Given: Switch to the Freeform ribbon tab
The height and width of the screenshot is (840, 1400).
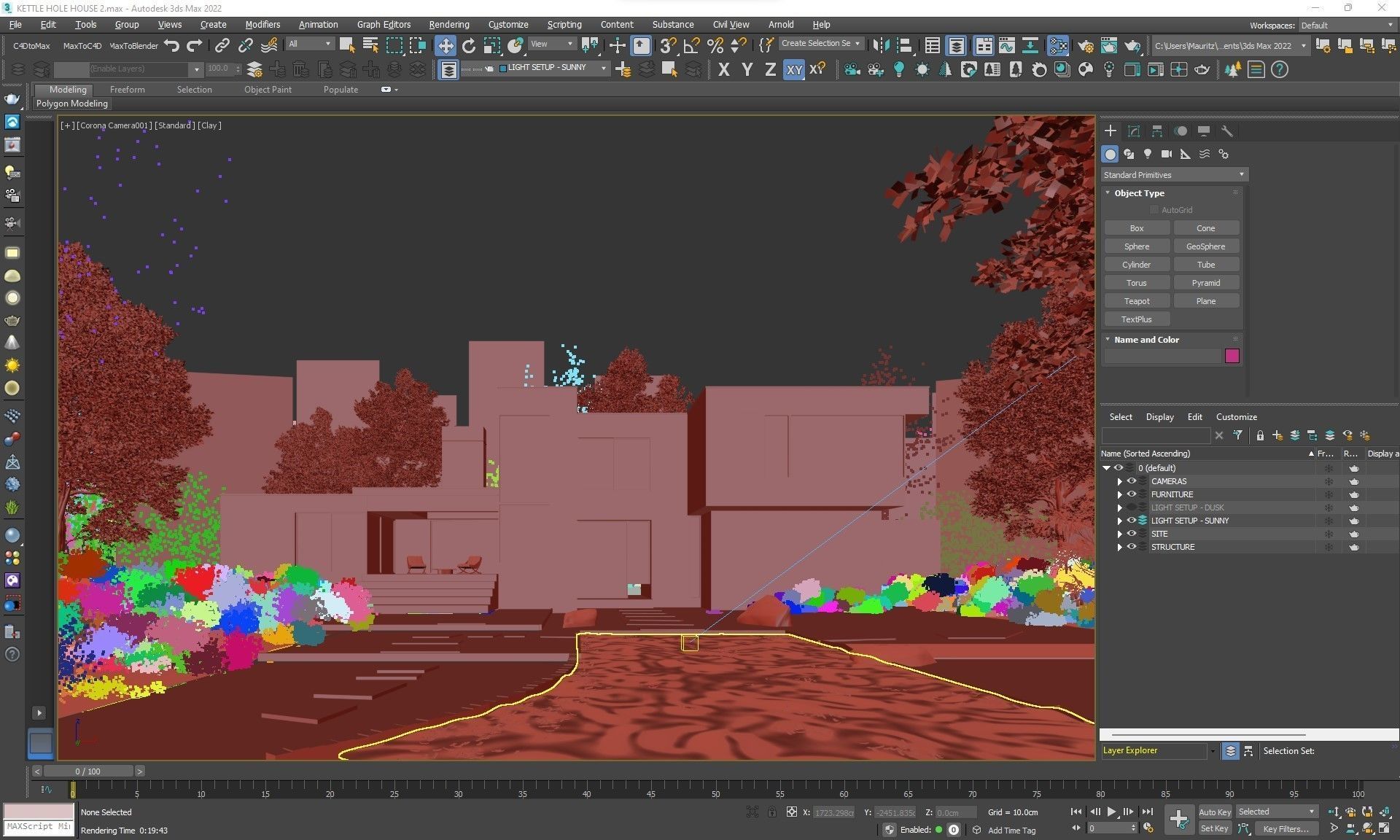Looking at the screenshot, I should point(128,90).
